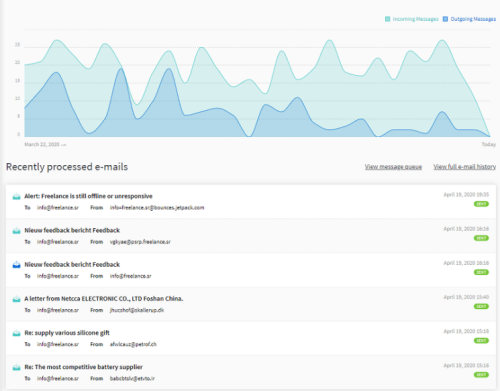Open Re: supply various silicone gift email
This screenshot has width=500, height=391.
click(67, 333)
